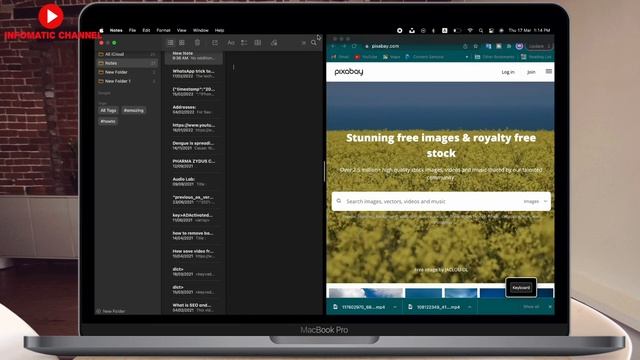Select the New Folder item in sidebar
This screenshot has height=360, width=640.
127,72
